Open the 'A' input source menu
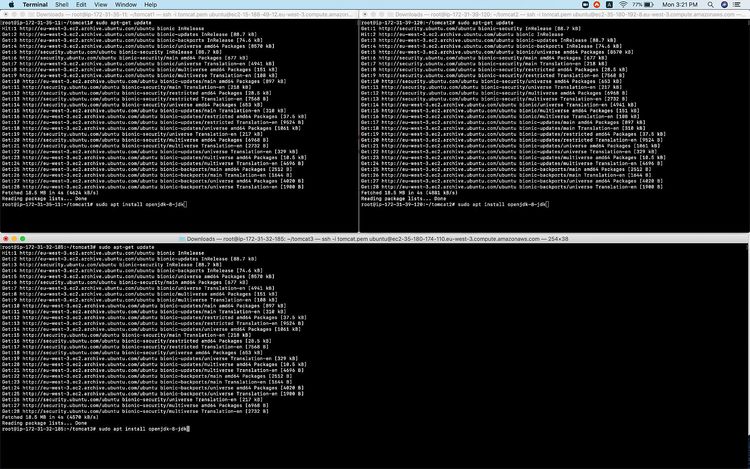 [x=609, y=4]
